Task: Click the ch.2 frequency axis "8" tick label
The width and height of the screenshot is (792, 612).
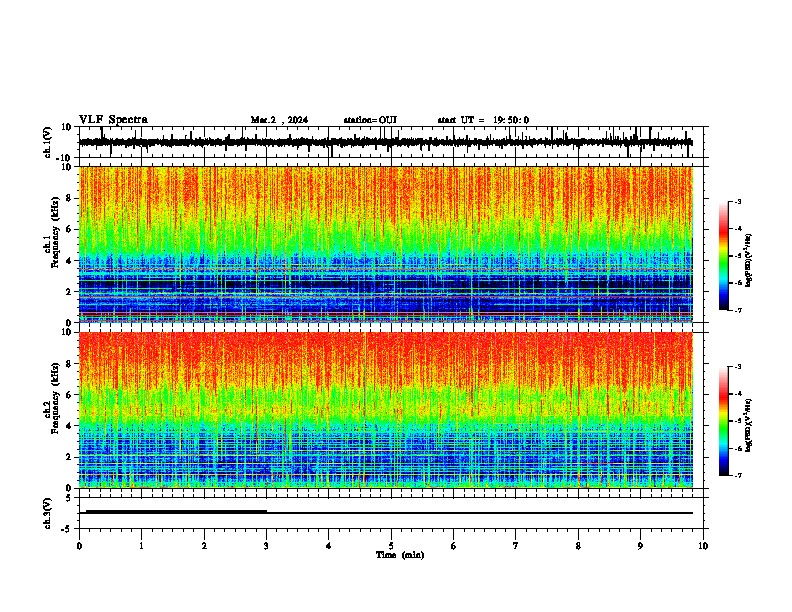Action: (x=69, y=364)
